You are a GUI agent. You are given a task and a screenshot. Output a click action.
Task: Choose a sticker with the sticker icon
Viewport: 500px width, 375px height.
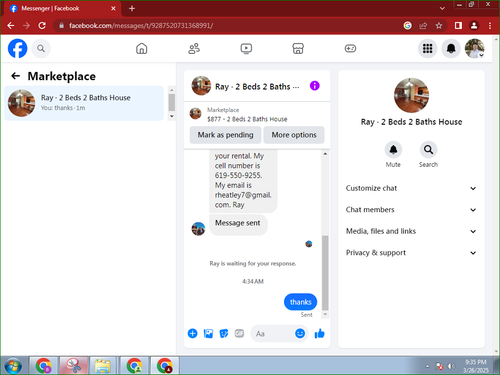point(224,333)
